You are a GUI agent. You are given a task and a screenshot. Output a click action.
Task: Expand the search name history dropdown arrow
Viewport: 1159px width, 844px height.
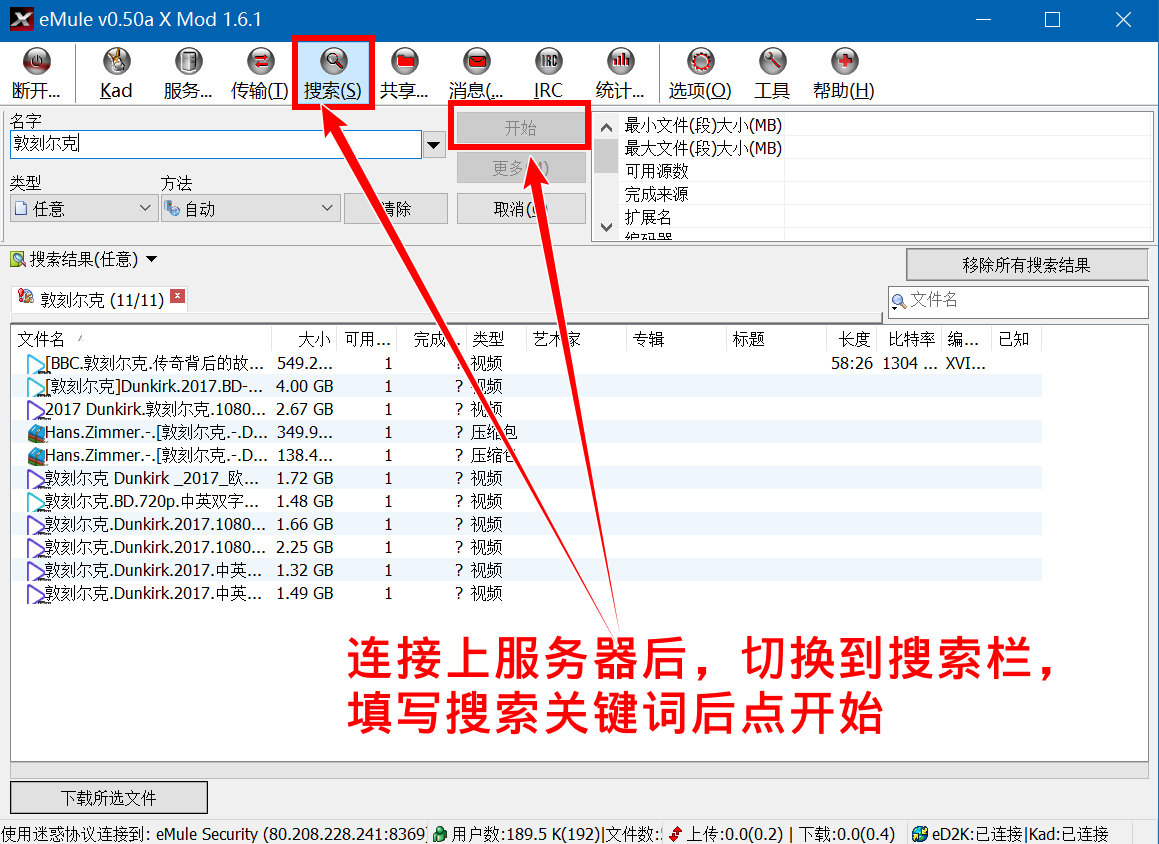coord(434,145)
